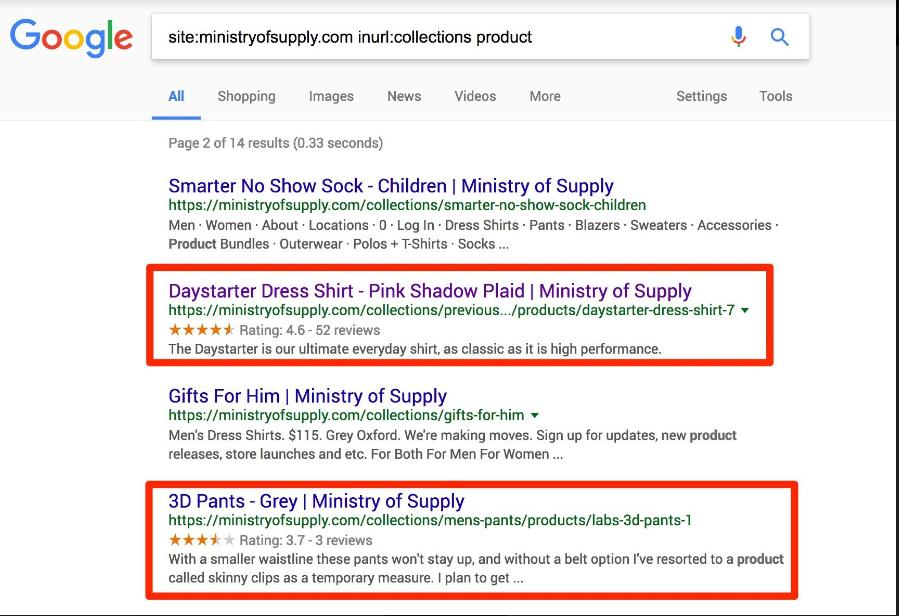This screenshot has width=899, height=616.
Task: Click the Google logo
Action: coord(70,38)
